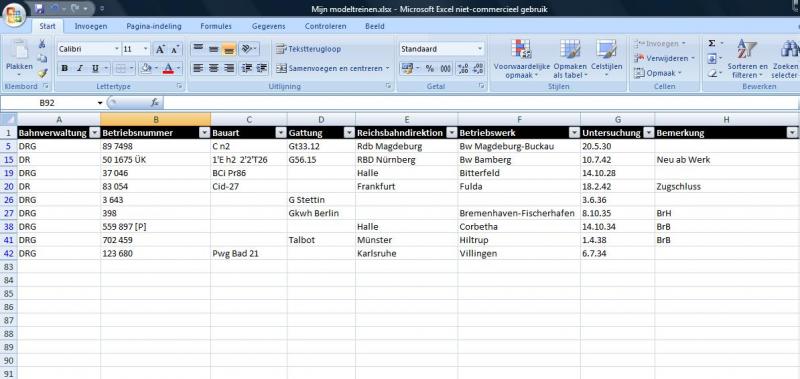Open Sorteren en filteren menu
This screenshot has height=379, width=800.
747,59
